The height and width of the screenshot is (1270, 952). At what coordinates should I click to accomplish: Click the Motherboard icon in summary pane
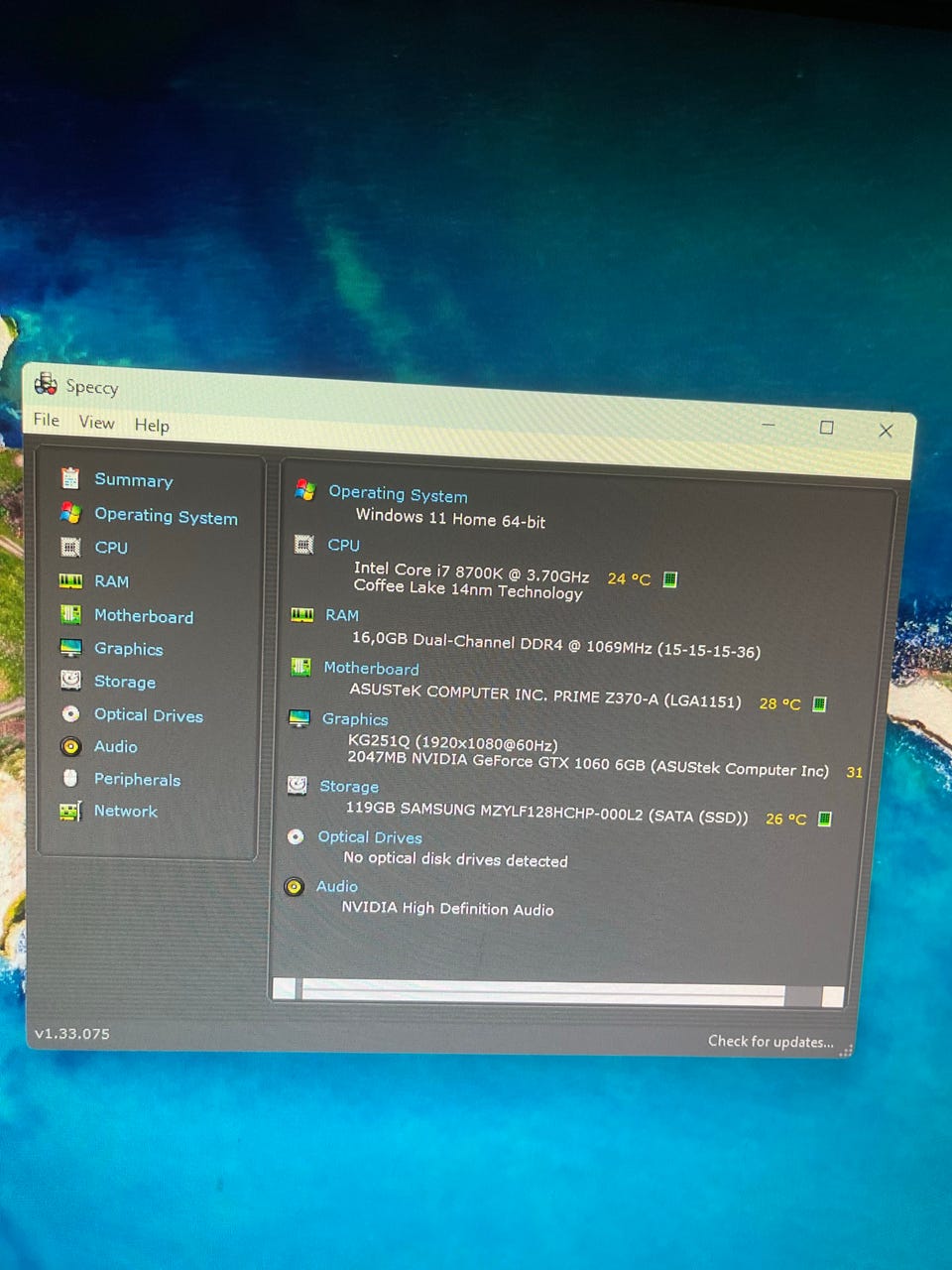(x=301, y=667)
